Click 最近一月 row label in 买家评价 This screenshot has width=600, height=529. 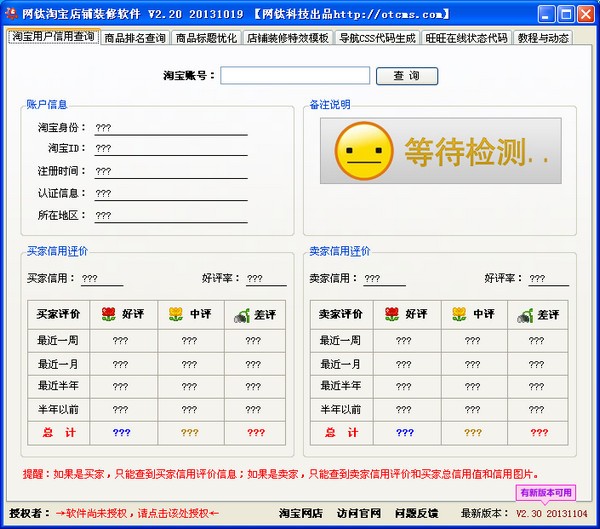58,364
